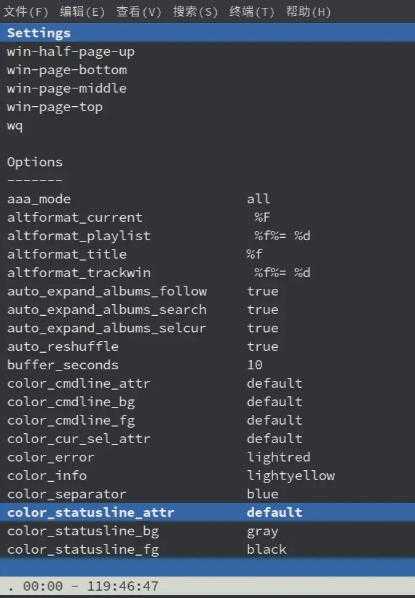
Task: Open the 文件(F) menu
Action: point(25,12)
